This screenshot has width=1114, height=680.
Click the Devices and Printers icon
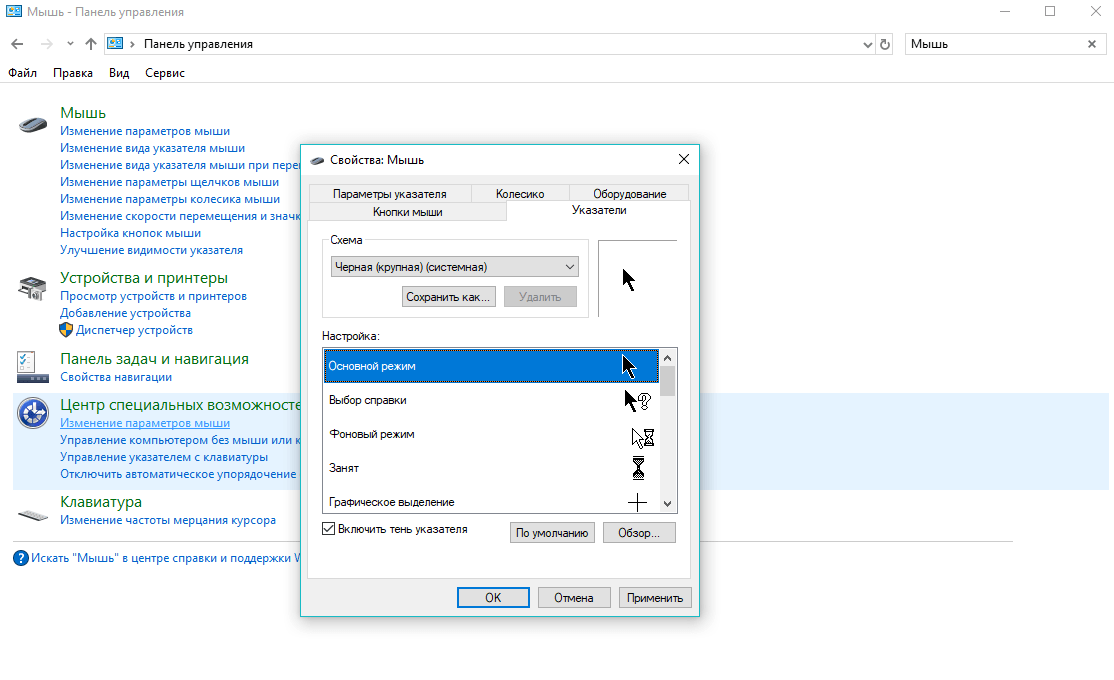click(33, 288)
